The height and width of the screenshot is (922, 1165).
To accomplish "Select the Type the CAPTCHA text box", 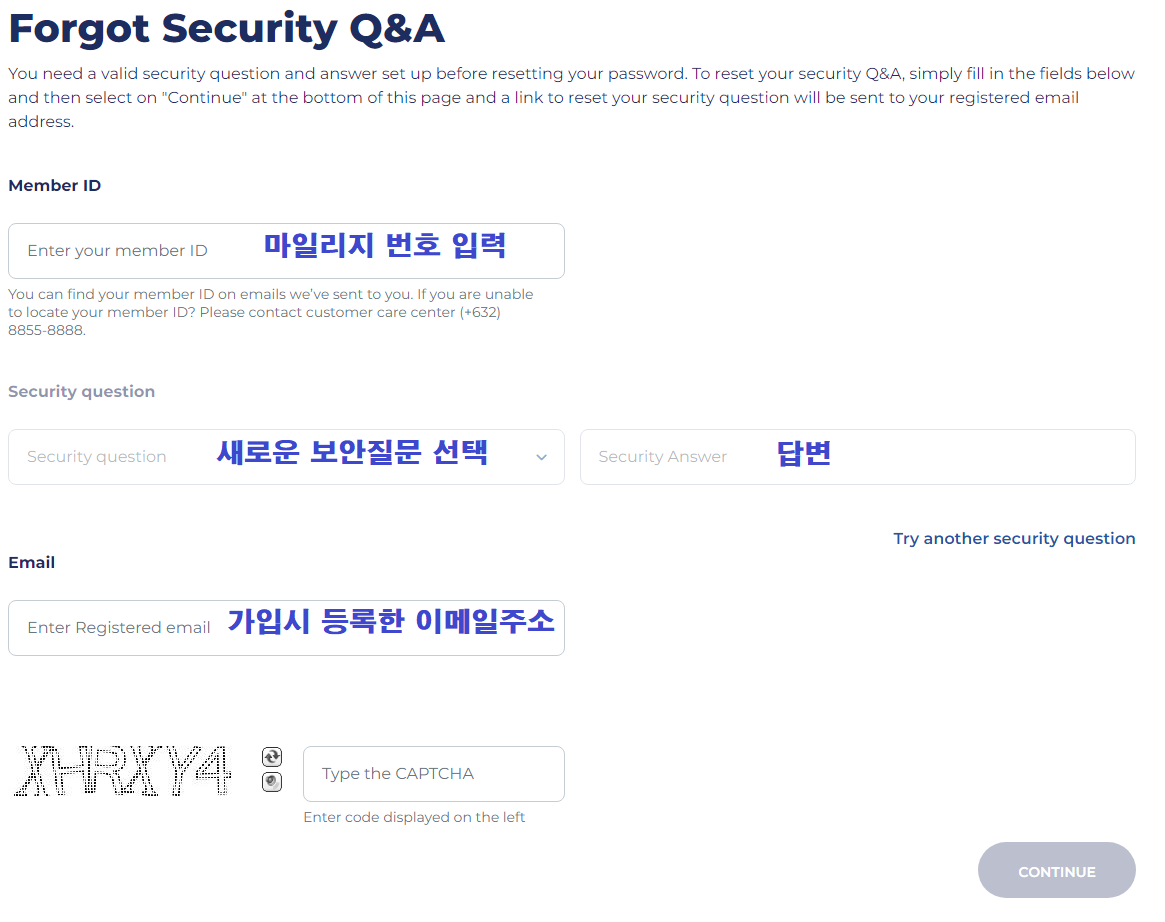I will pyautogui.click(x=434, y=774).
